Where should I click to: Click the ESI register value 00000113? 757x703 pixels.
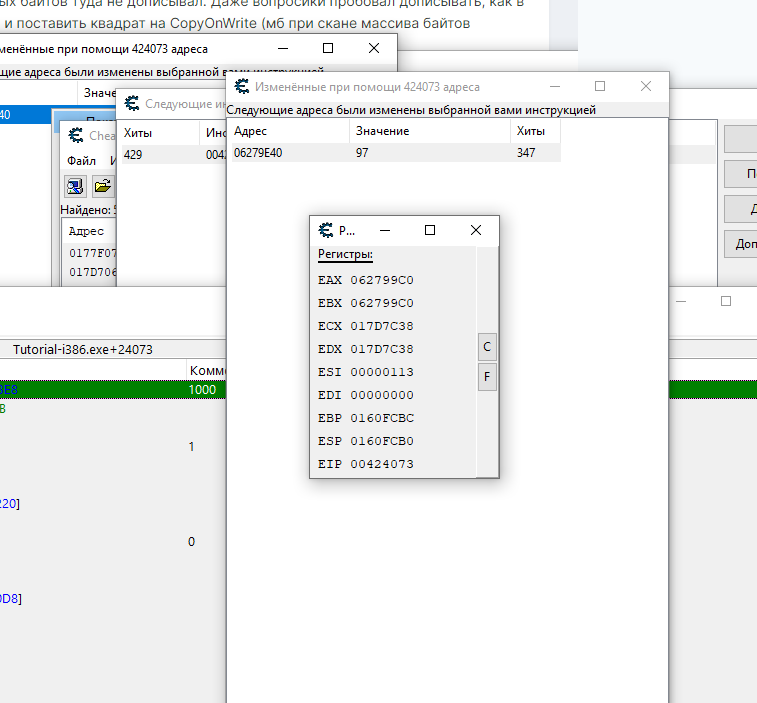point(381,372)
